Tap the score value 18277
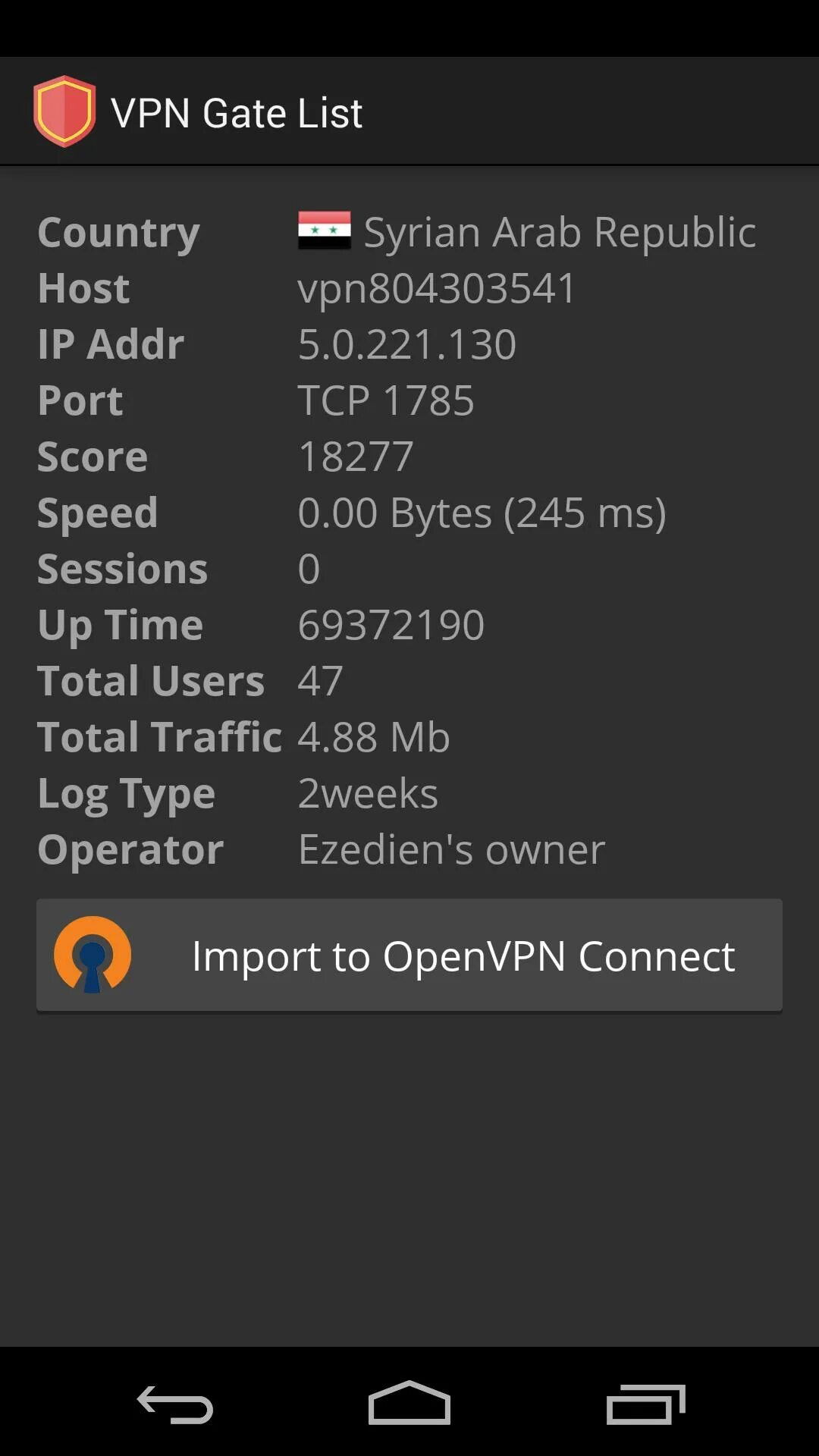This screenshot has height=1456, width=819. point(356,457)
